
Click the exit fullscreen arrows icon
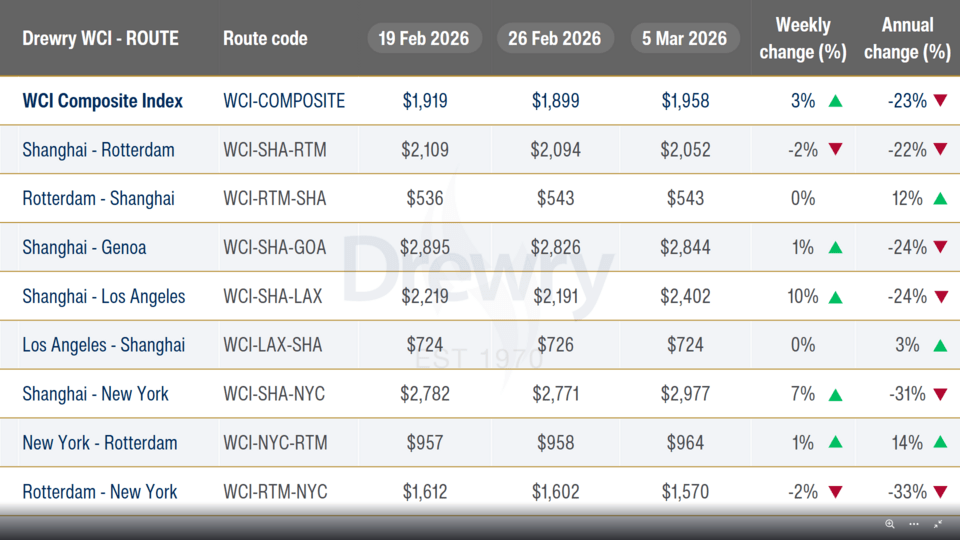938,524
